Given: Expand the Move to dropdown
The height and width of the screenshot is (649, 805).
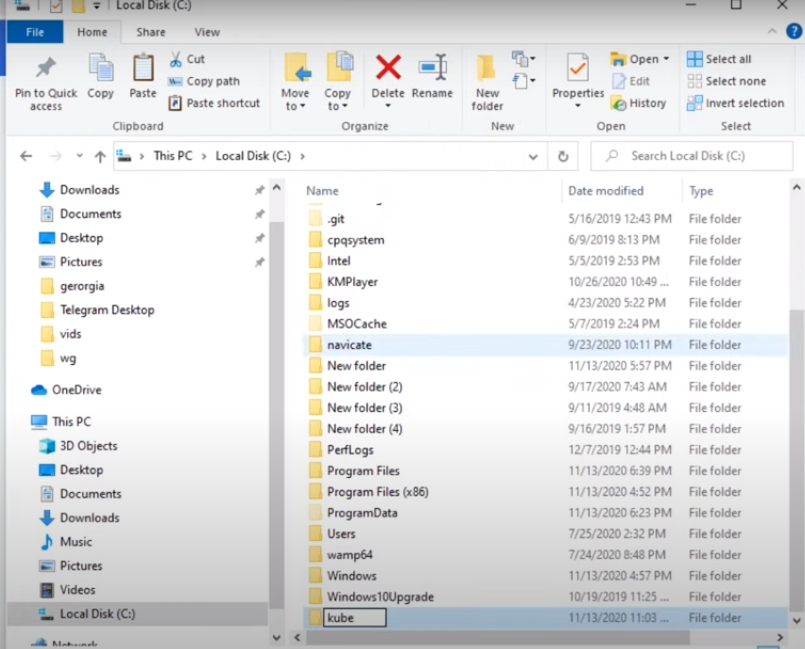Looking at the screenshot, I should pyautogui.click(x=295, y=106).
